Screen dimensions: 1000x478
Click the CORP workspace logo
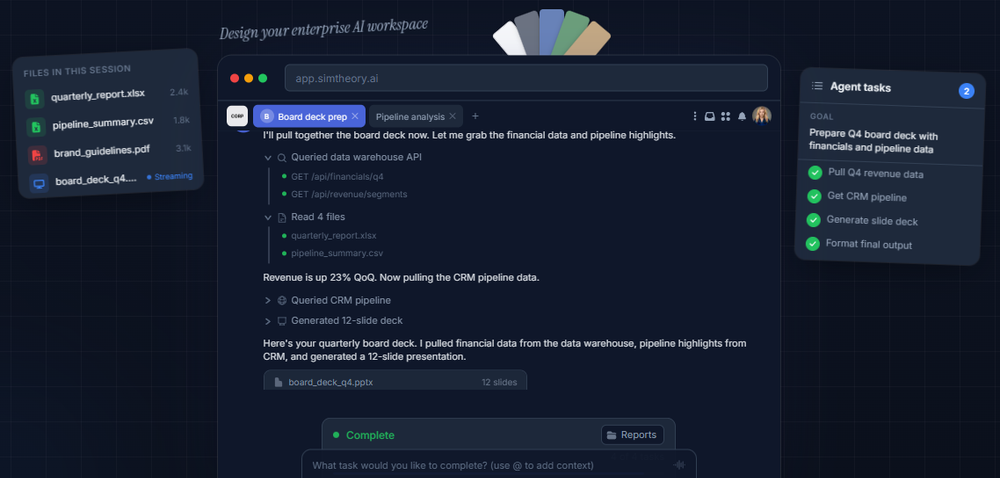pos(237,116)
